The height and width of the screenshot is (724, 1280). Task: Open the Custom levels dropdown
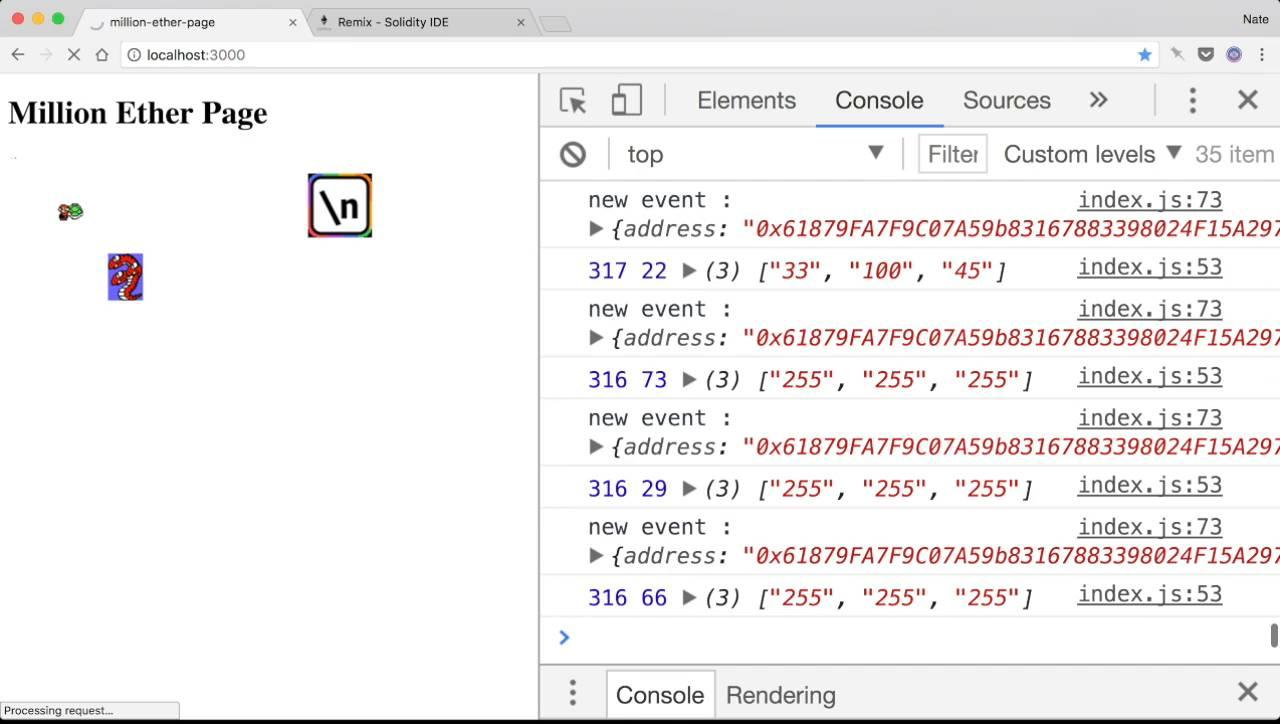(x=1093, y=154)
